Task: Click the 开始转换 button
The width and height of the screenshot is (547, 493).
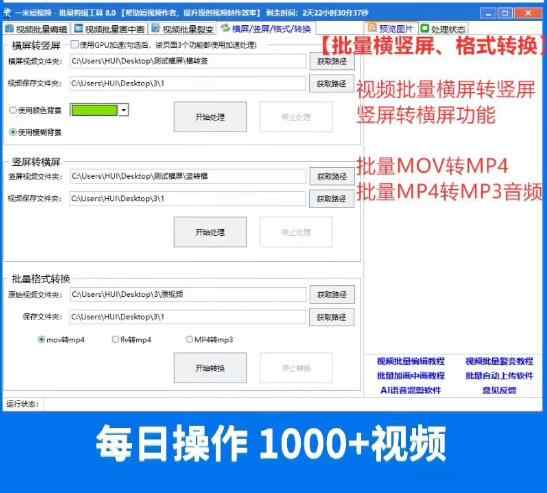Action: (210, 368)
